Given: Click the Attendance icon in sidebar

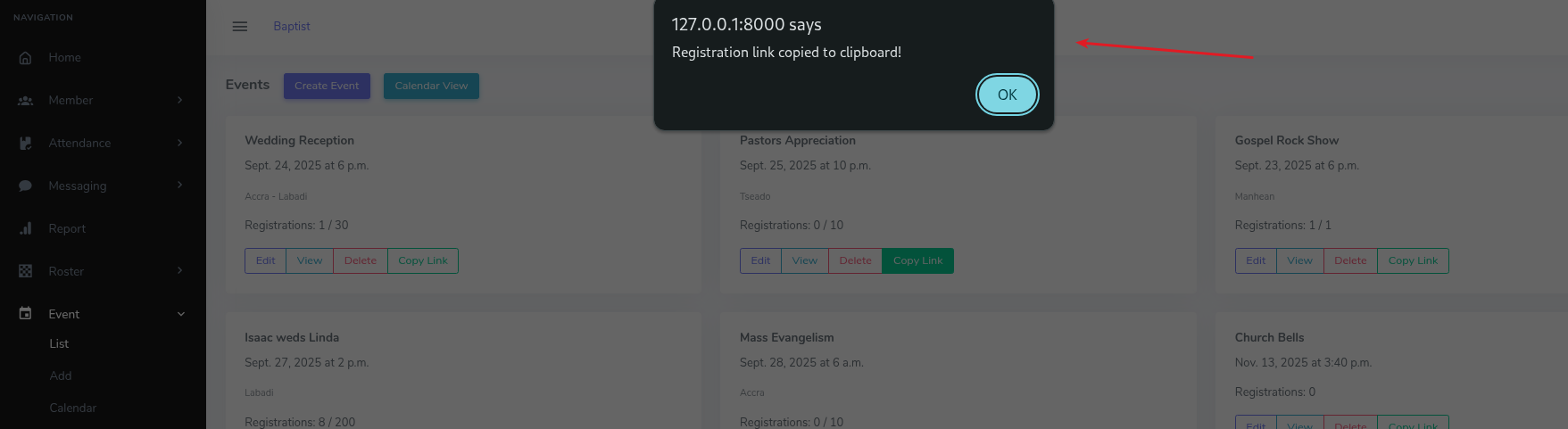Looking at the screenshot, I should click(25, 144).
